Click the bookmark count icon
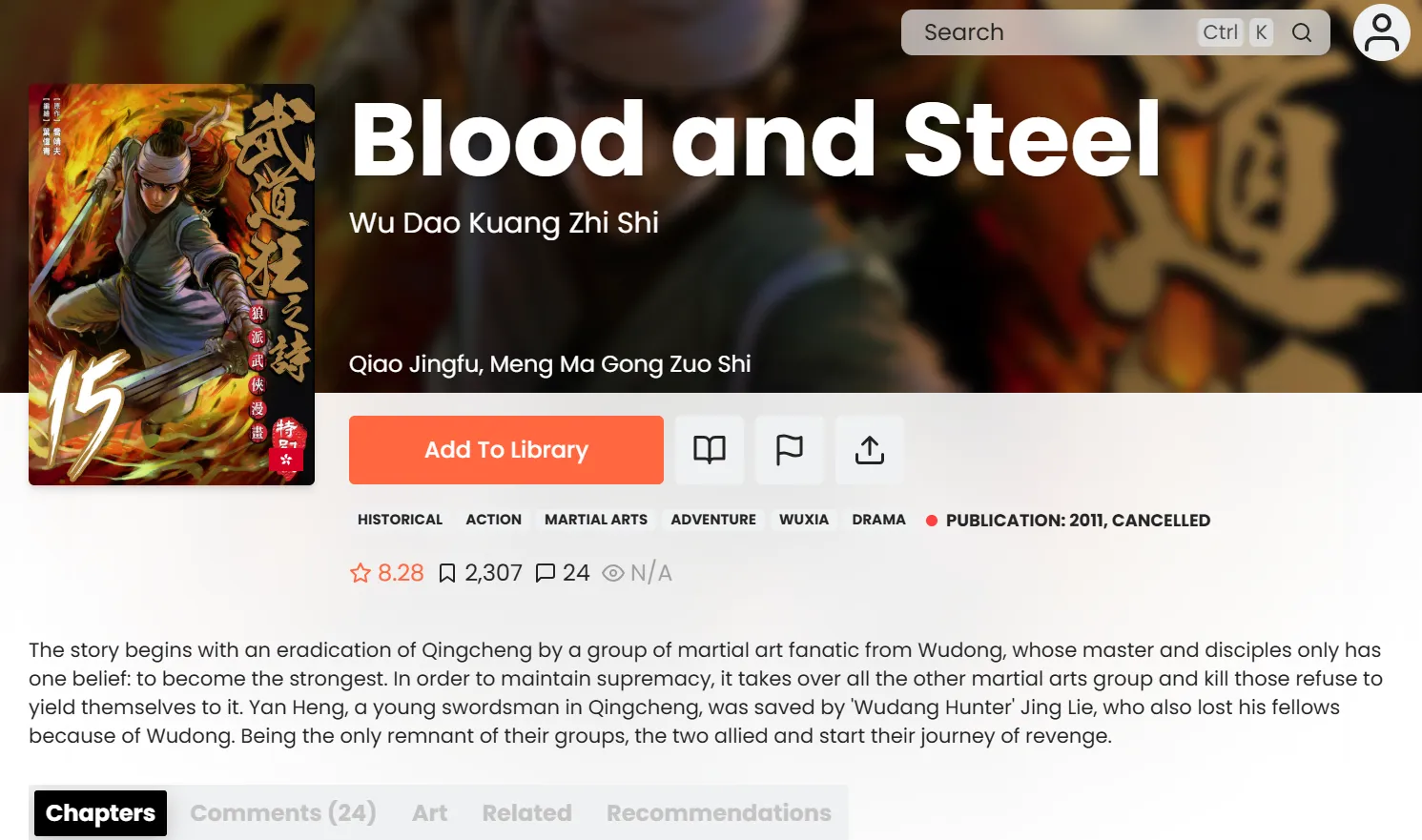1422x840 pixels. click(x=447, y=573)
